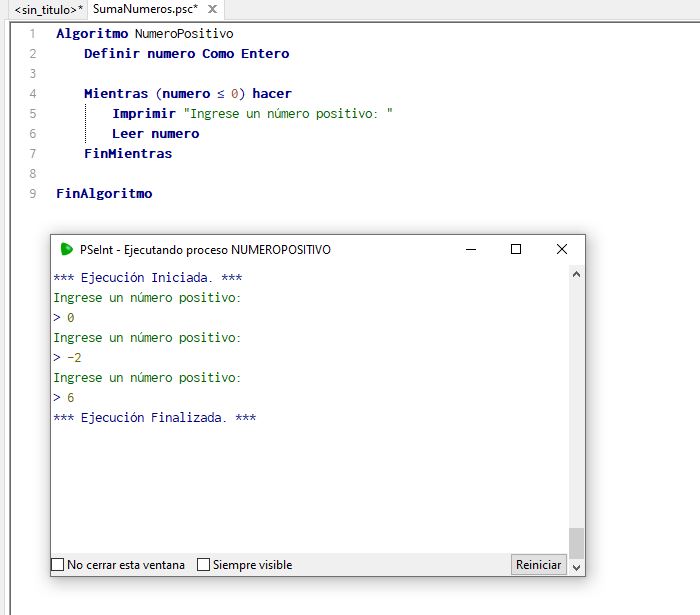700x615 pixels.
Task: Minimize the PSeInt execution window
Action: pyautogui.click(x=471, y=249)
